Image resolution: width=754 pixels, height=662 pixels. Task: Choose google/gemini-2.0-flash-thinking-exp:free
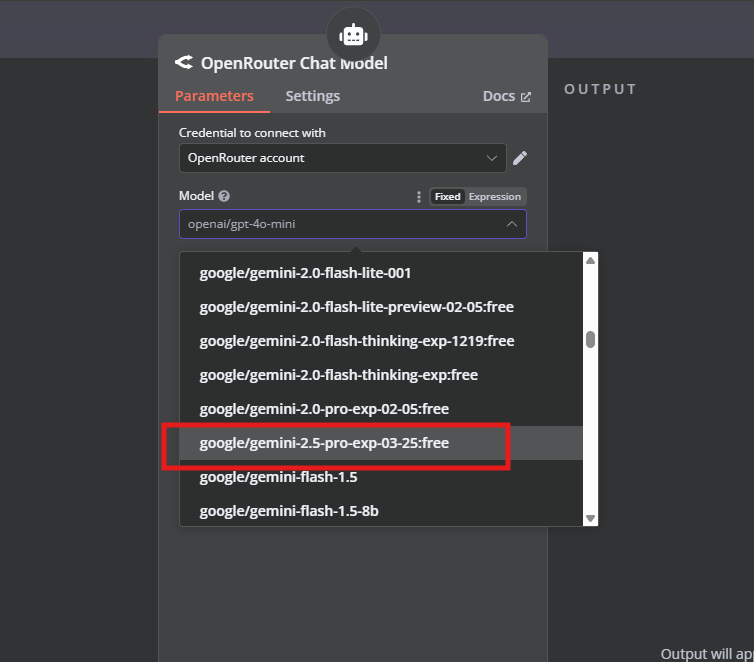pos(381,375)
